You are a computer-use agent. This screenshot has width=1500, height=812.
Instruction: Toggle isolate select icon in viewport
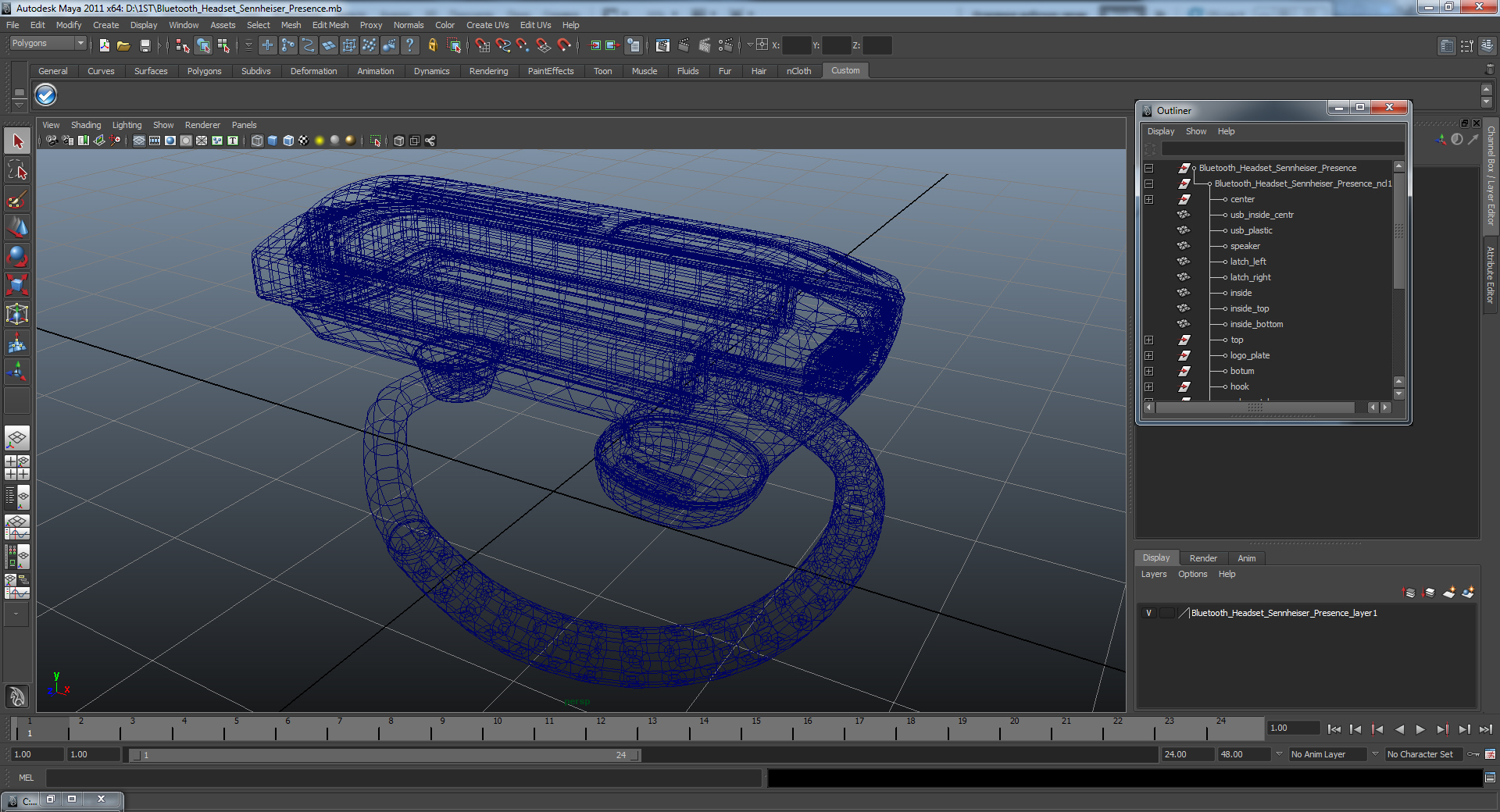click(x=375, y=141)
